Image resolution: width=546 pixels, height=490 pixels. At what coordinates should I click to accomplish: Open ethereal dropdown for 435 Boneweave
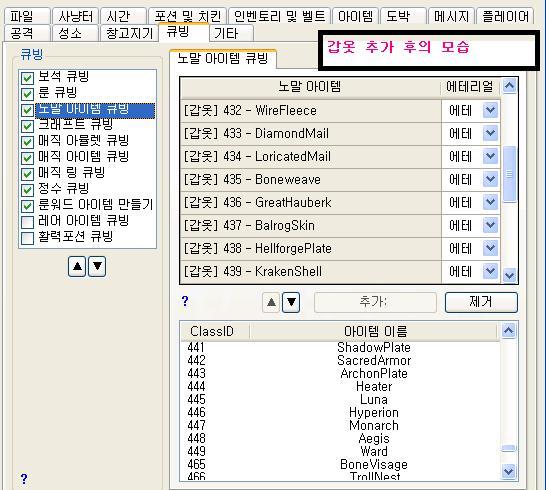(490, 179)
